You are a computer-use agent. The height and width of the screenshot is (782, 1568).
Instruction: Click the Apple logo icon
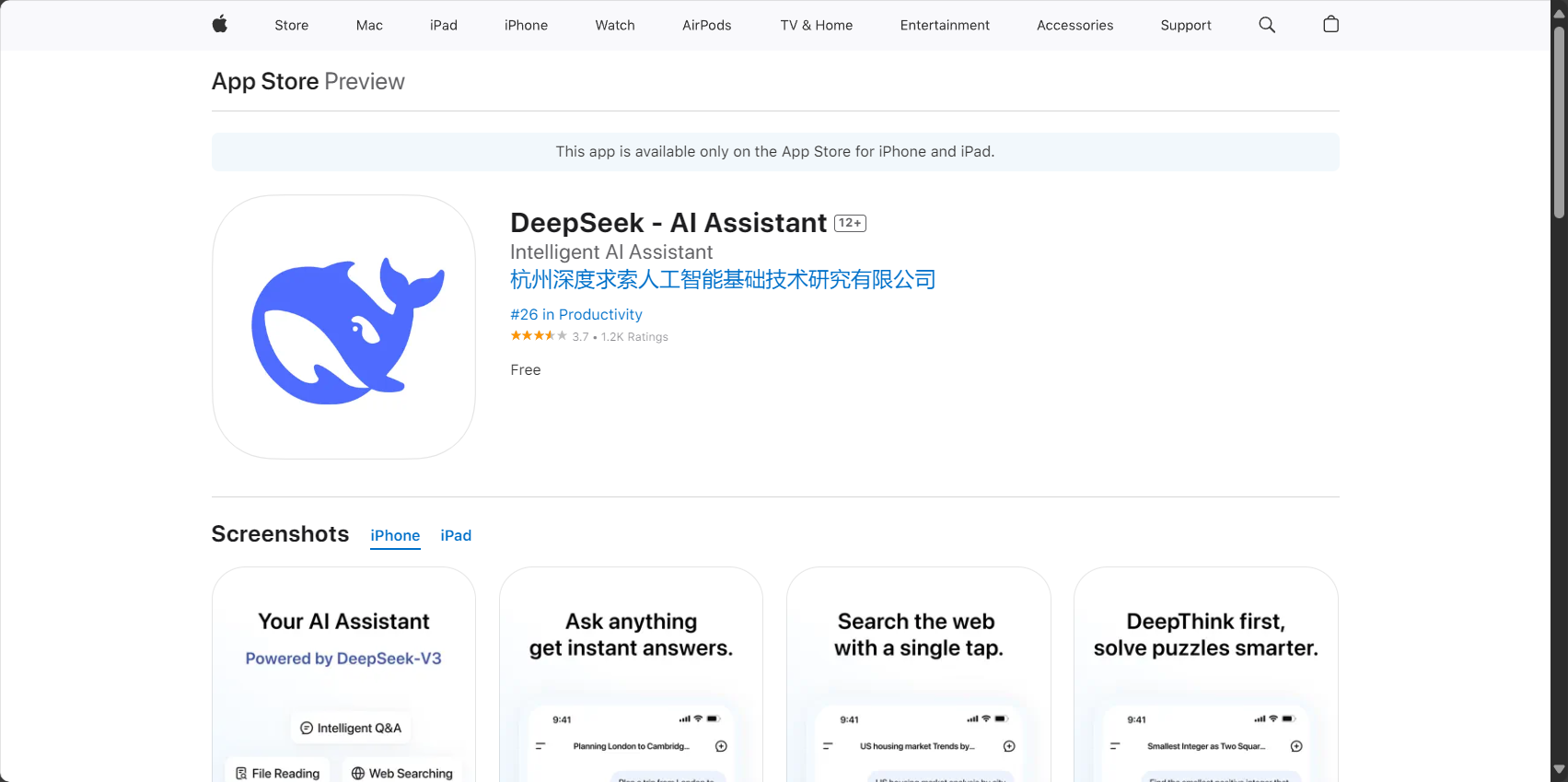219,25
